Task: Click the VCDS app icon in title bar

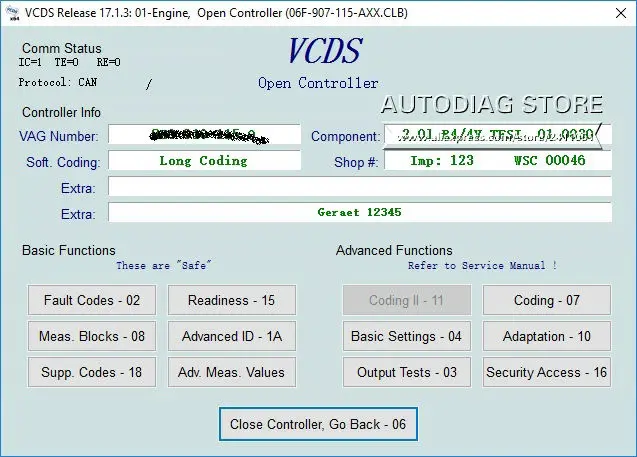Action: click(13, 13)
